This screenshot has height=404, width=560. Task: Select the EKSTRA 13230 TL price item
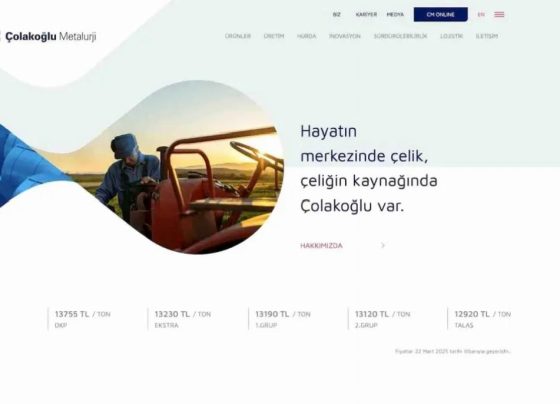tap(182, 319)
